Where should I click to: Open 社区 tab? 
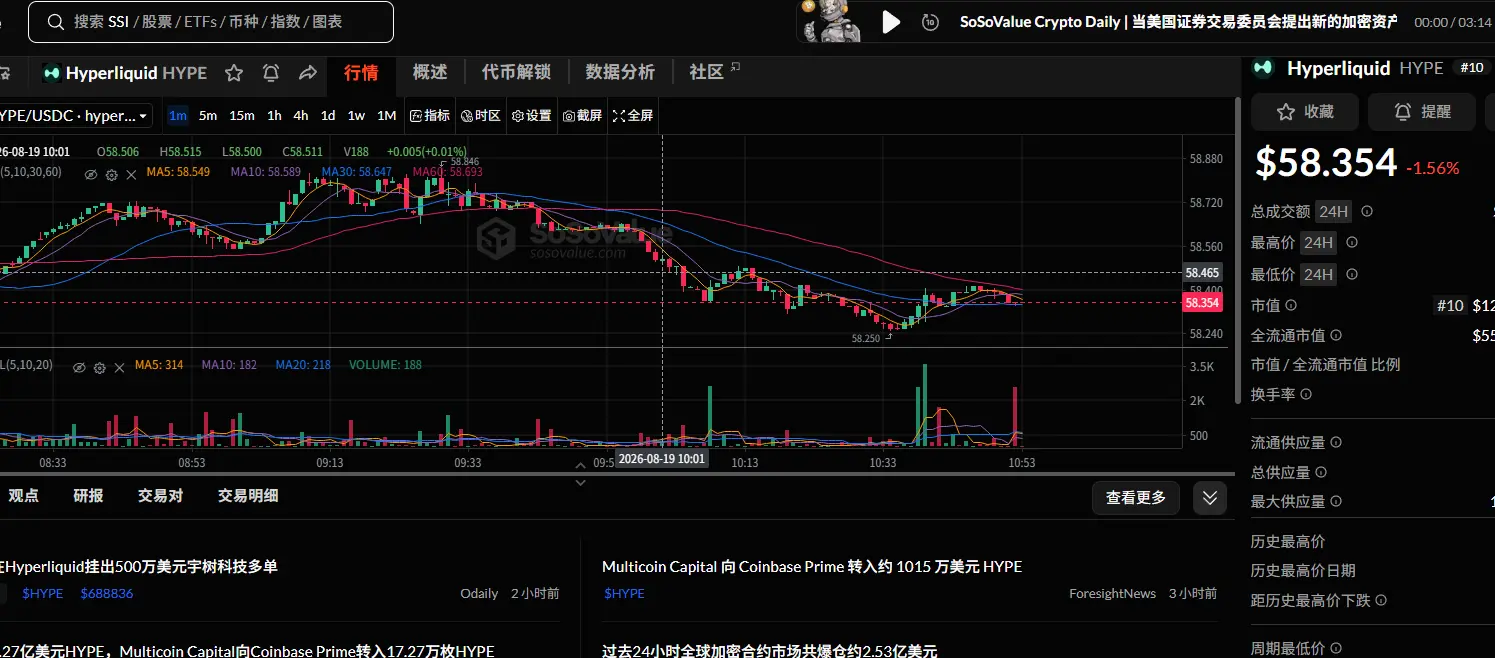coord(714,72)
